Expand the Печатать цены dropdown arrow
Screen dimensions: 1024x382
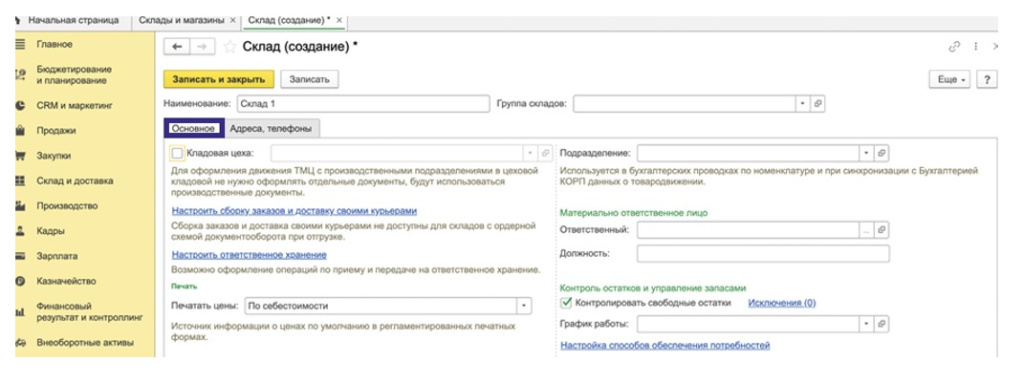click(524, 306)
